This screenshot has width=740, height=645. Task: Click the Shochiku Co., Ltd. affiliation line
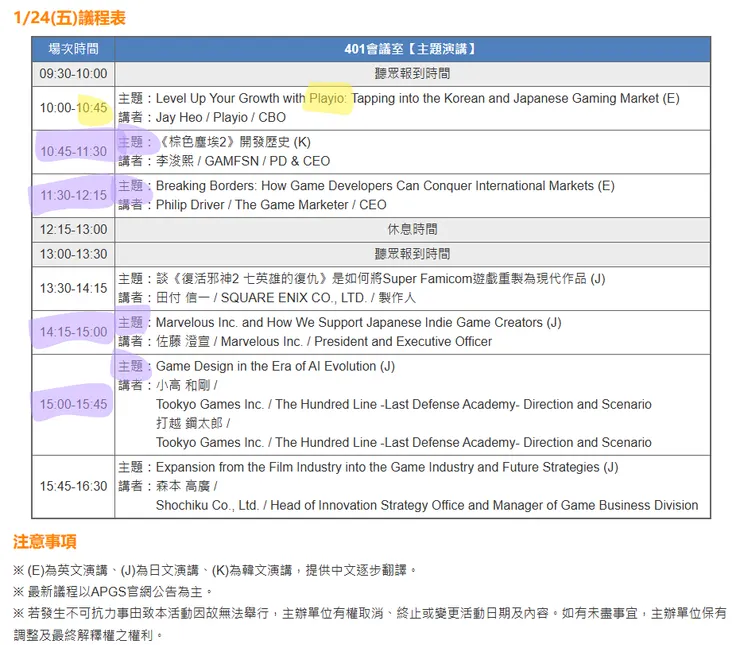click(427, 505)
